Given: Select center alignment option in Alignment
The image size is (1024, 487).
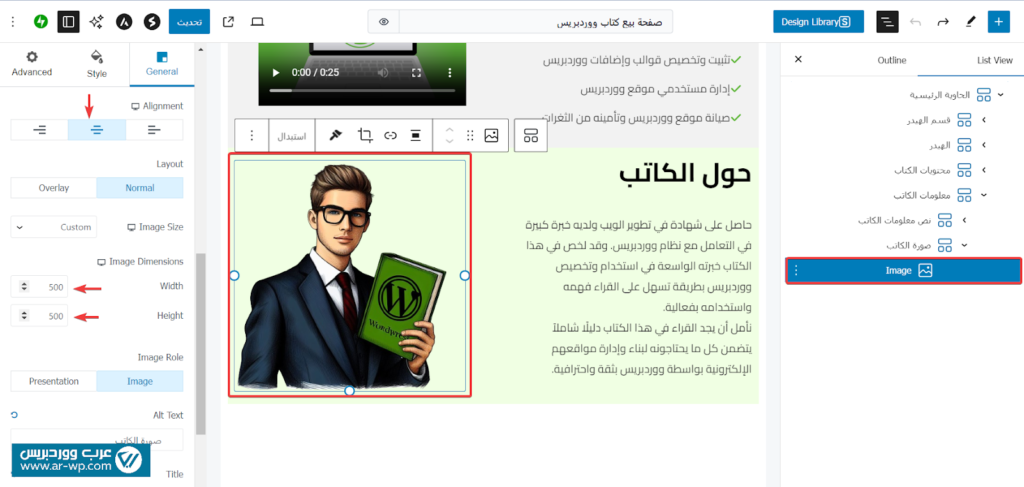Looking at the screenshot, I should [97, 130].
